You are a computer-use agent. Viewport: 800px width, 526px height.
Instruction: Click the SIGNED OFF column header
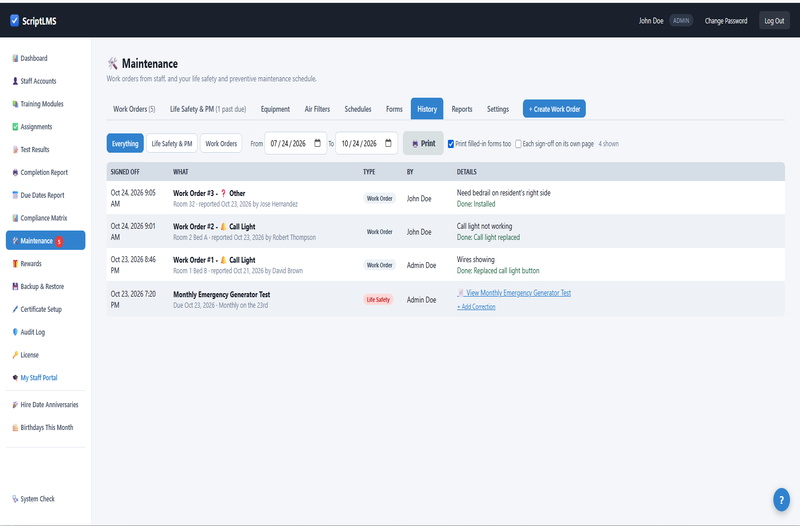coord(125,172)
